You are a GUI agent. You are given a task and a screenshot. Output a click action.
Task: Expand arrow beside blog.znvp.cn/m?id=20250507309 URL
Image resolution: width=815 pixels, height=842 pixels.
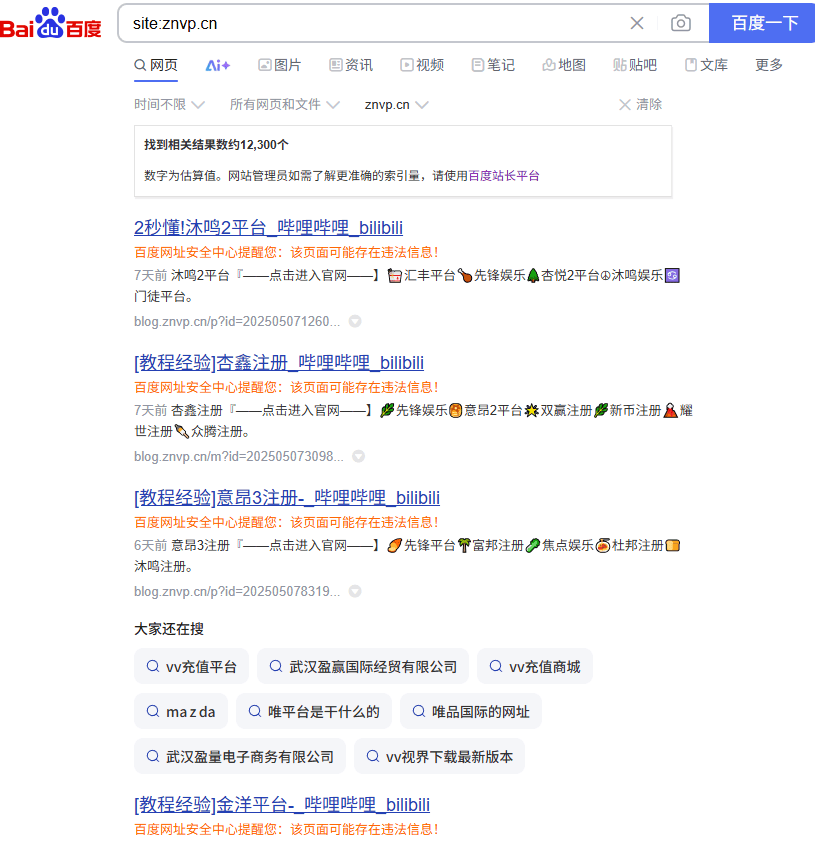point(358,456)
